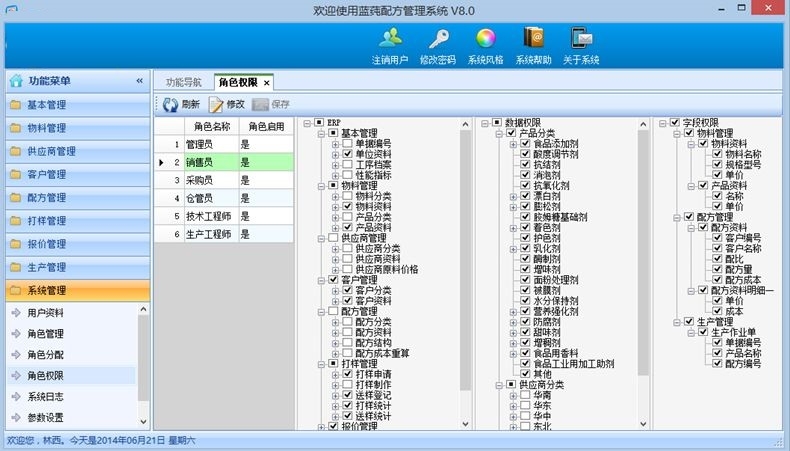Click the folder icon of 报价管理
The image size is (790, 451).
[x=16, y=244]
